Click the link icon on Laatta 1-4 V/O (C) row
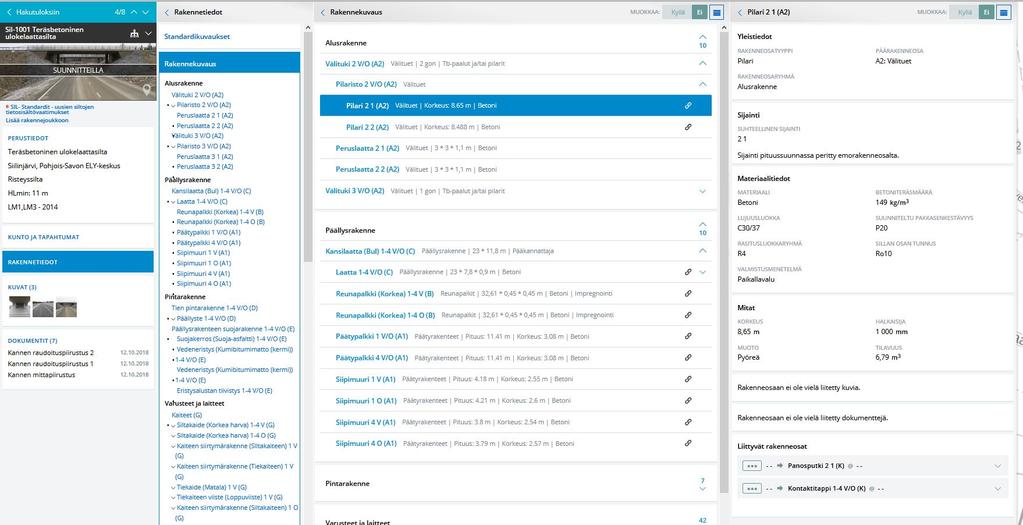The height and width of the screenshot is (525, 1023). click(688, 272)
